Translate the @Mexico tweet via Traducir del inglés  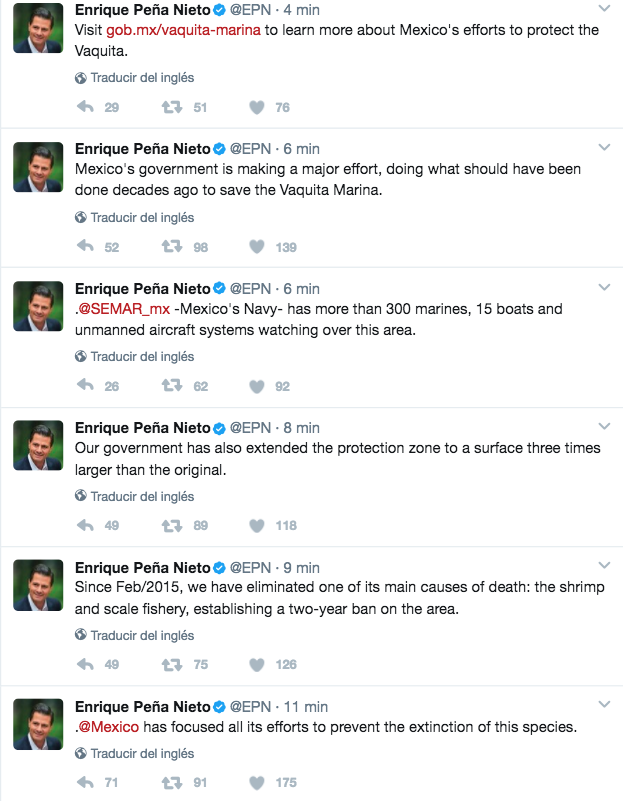coord(141,753)
